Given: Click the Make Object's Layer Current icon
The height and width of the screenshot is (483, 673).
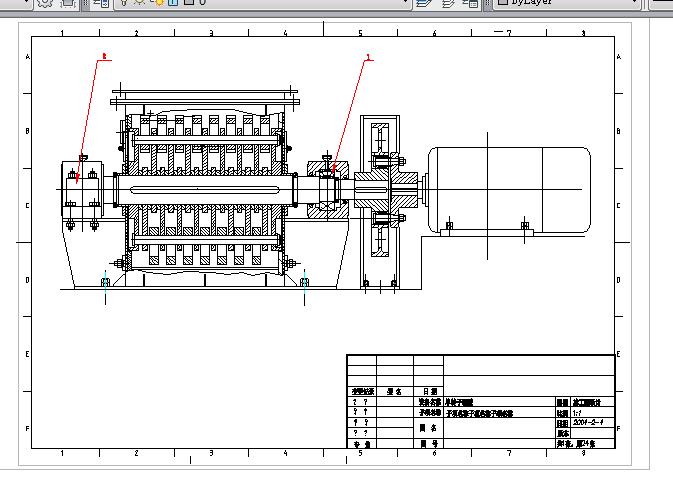Looking at the screenshot, I should point(424,3).
